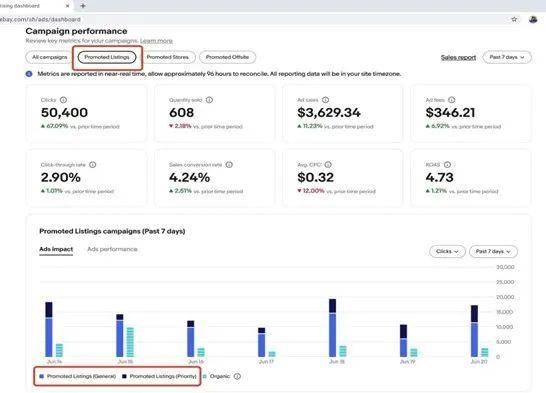Image resolution: width=546 pixels, height=393 pixels.
Task: Show the ROAS info tooltip
Action: (447, 165)
